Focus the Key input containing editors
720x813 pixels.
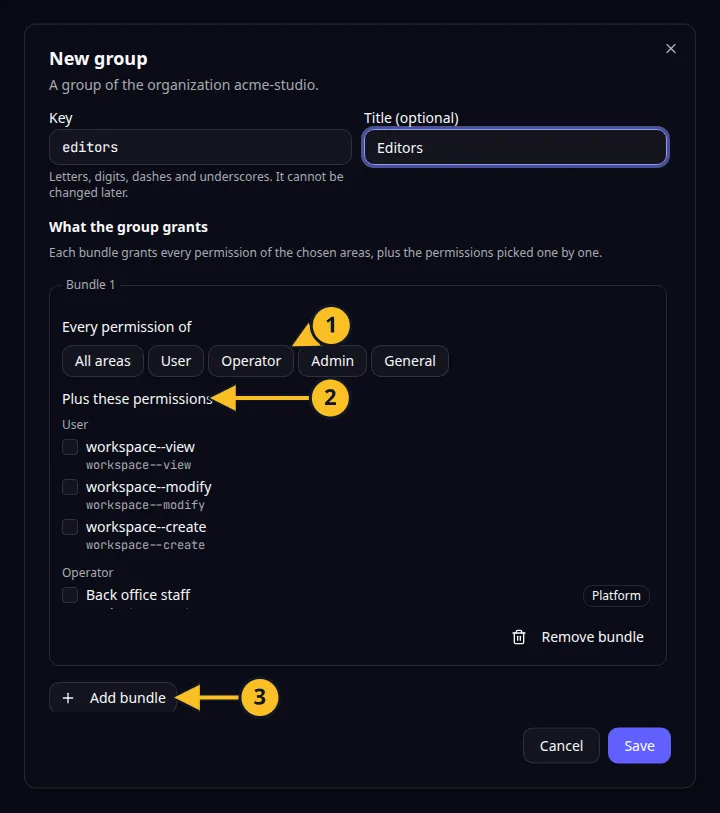pos(200,147)
